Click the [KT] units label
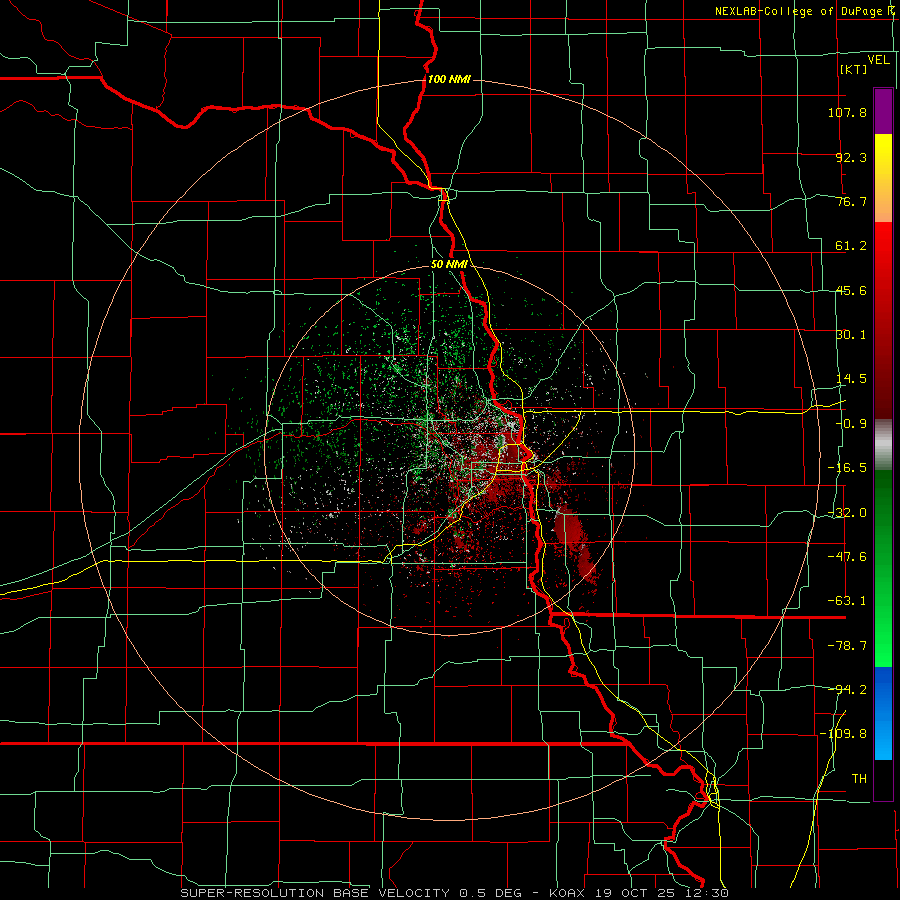This screenshot has height=900, width=900. [x=853, y=70]
